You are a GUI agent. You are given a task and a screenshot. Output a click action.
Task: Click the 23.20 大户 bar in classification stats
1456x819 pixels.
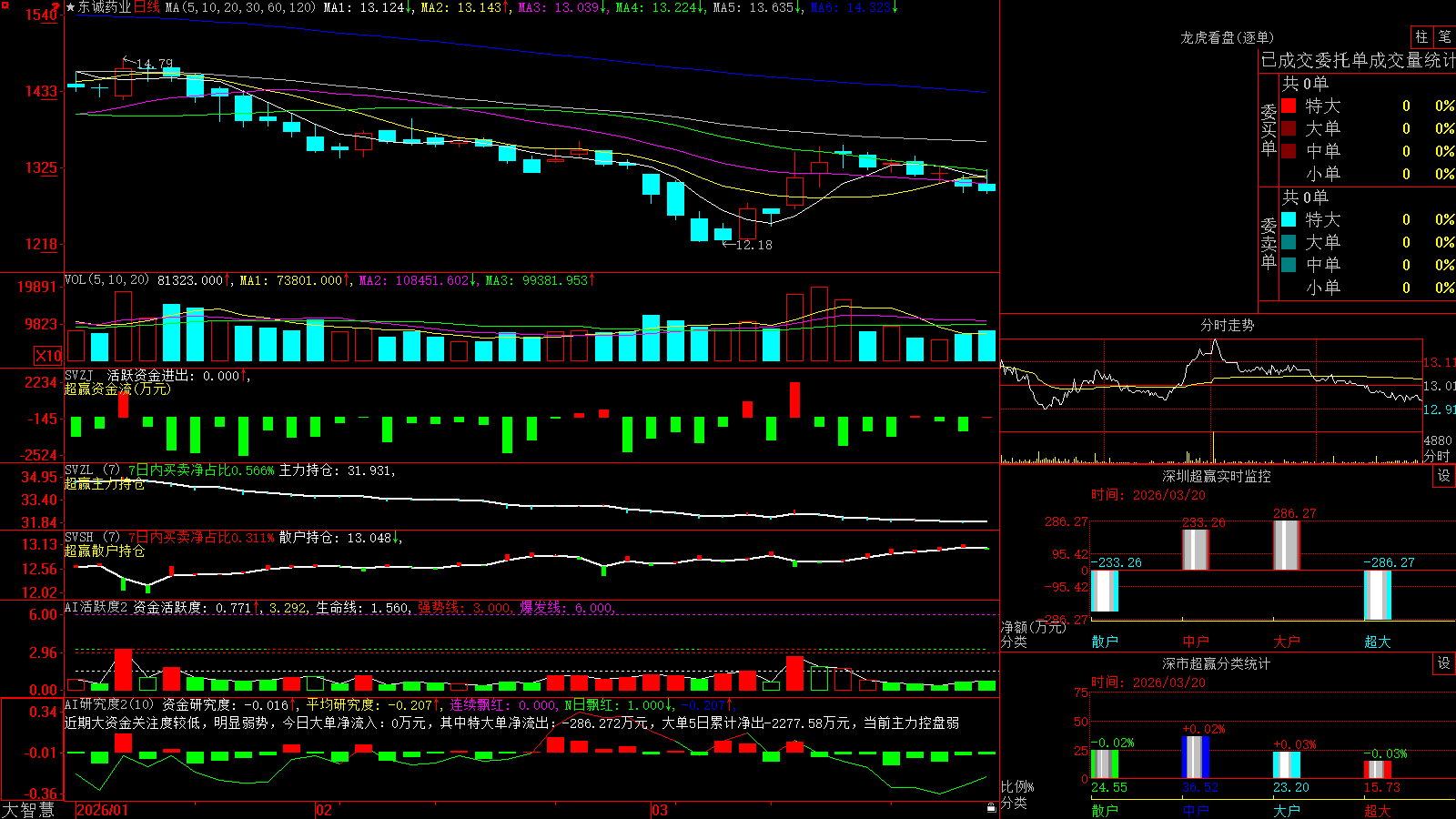(x=1286, y=765)
